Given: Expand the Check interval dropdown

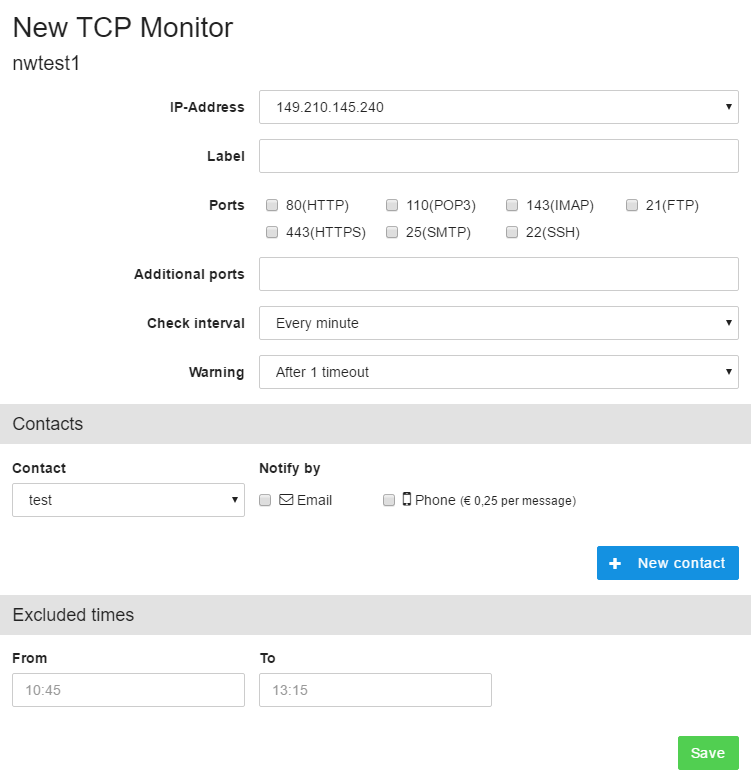Looking at the screenshot, I should point(499,323).
